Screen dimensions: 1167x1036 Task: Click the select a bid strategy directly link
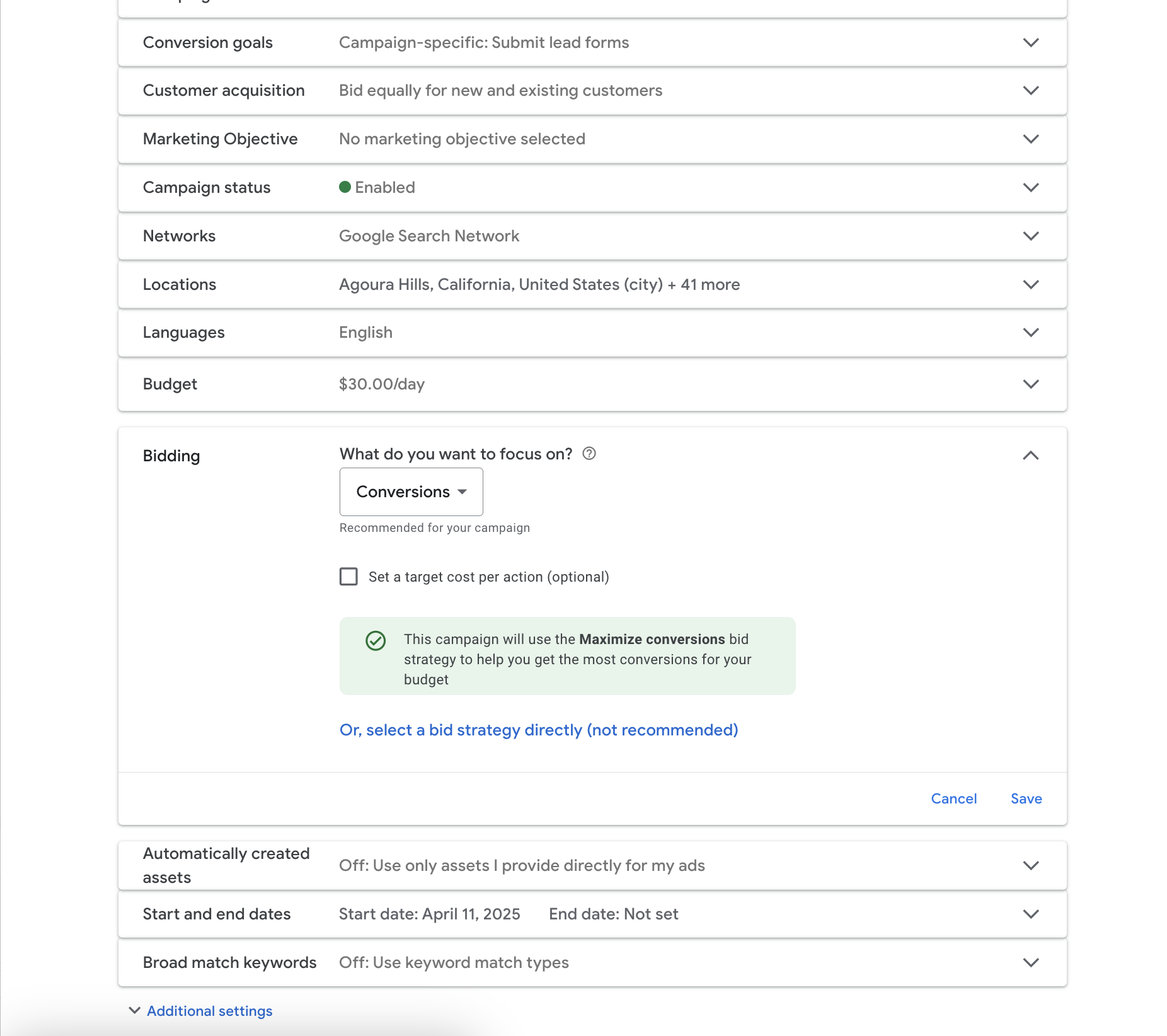539,730
